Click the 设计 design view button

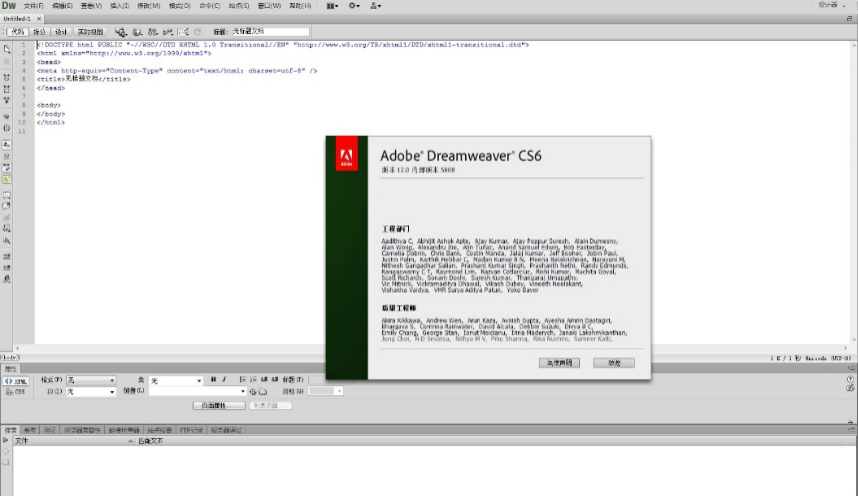[x=61, y=32]
